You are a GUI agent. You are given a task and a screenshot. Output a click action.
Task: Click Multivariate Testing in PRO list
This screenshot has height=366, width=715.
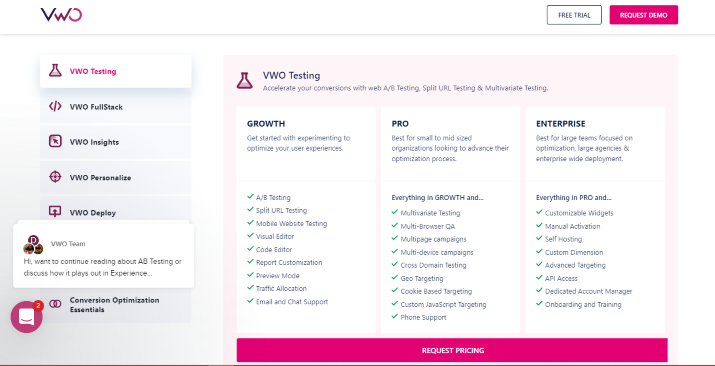click(430, 213)
